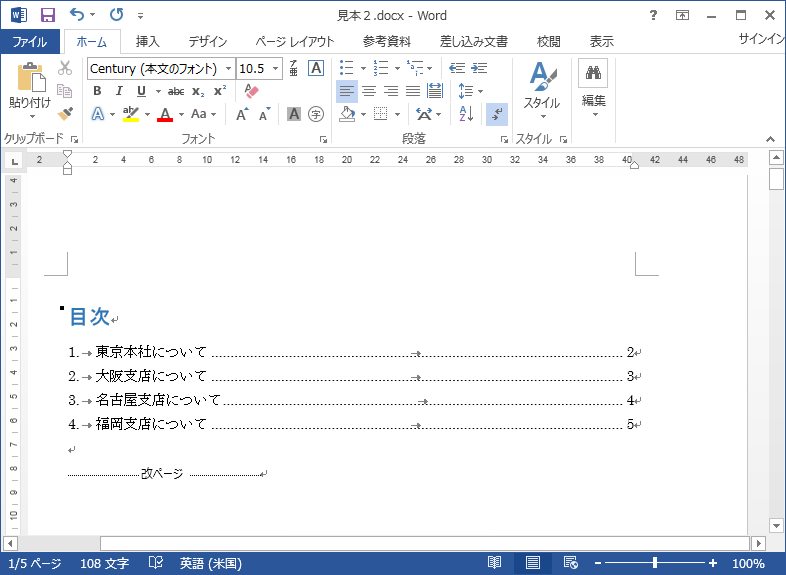Screen dimensions: 786x575
Task: Click the zoom slider in status bar
Action: 655,563
